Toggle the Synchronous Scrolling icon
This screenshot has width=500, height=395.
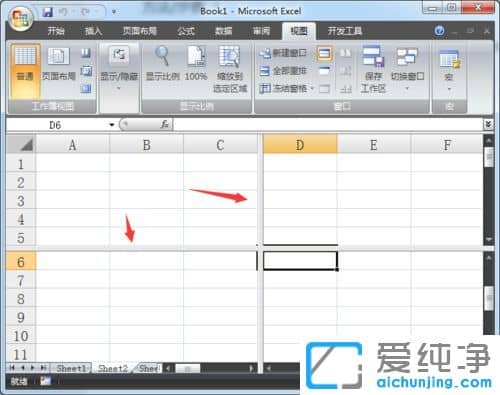pos(346,71)
